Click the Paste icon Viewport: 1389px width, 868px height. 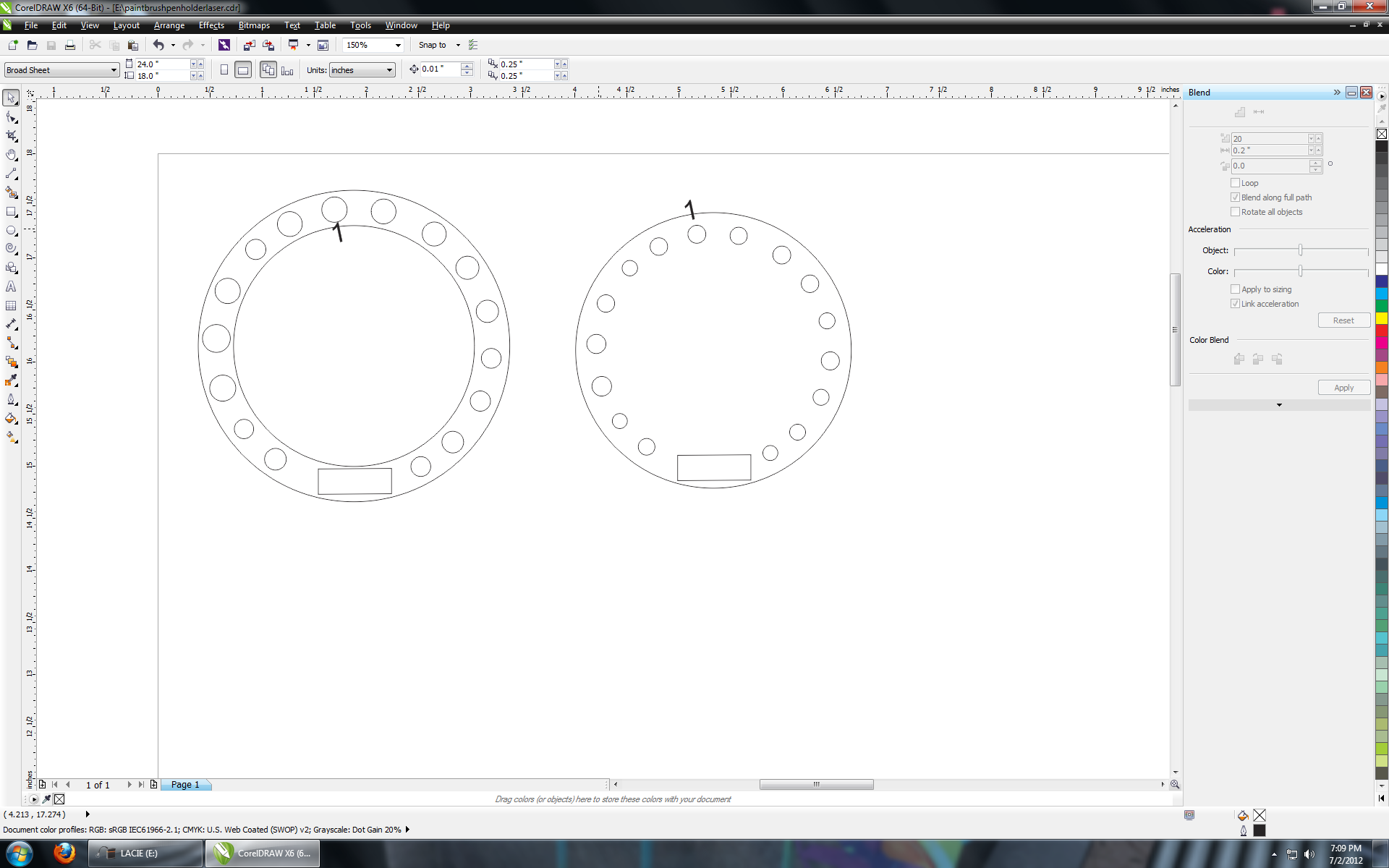(x=132, y=45)
